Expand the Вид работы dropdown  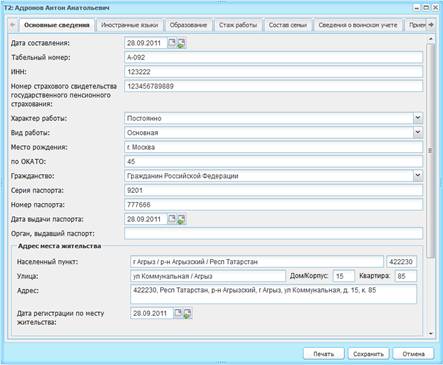[x=418, y=132]
